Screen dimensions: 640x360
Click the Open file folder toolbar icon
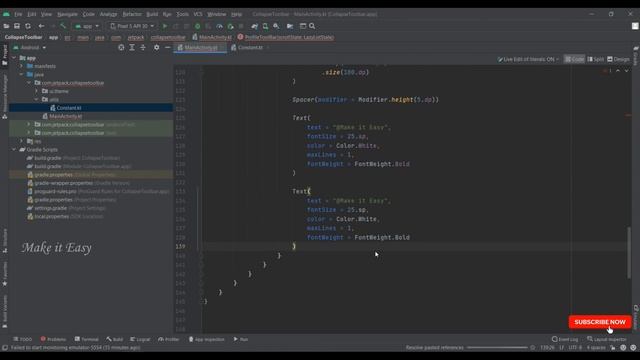(x=6, y=26)
